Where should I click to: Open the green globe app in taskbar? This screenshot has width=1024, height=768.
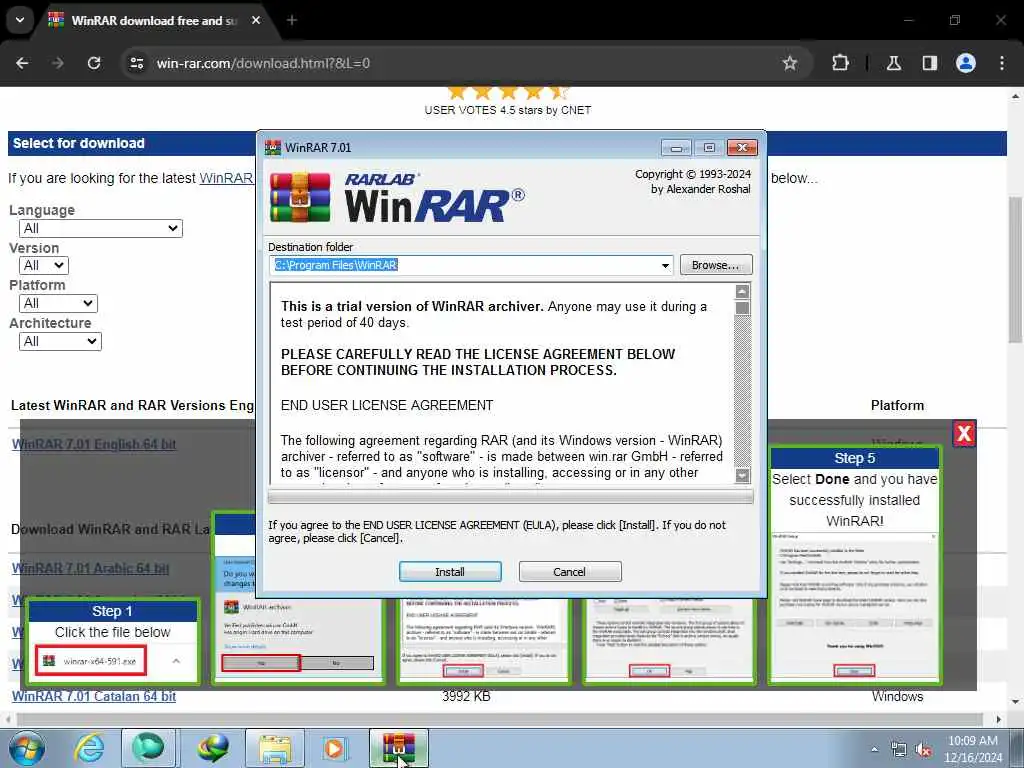coord(149,748)
